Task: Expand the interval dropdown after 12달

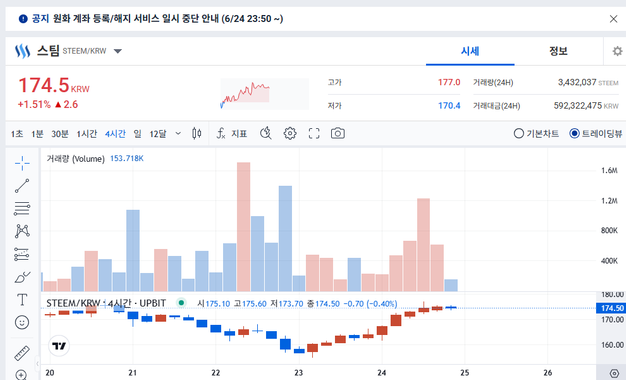Action: tap(178, 133)
